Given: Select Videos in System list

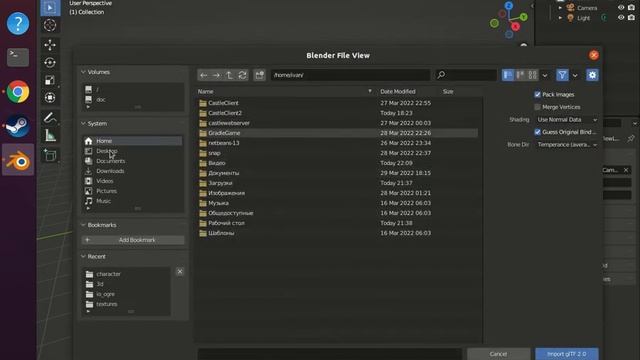Looking at the screenshot, I should [x=132, y=181].
